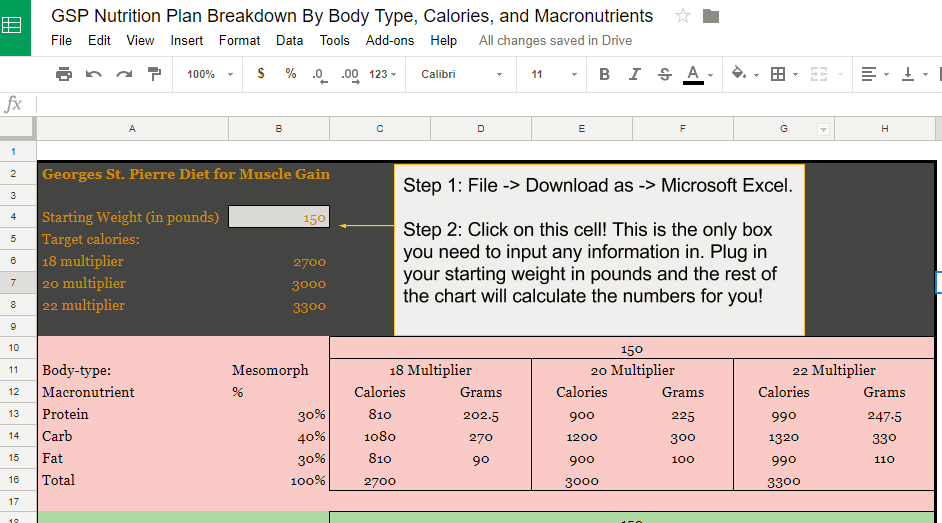Click 'Georges St. Pierre Diet' title cell
This screenshot has width=942, height=523.
tap(186, 174)
